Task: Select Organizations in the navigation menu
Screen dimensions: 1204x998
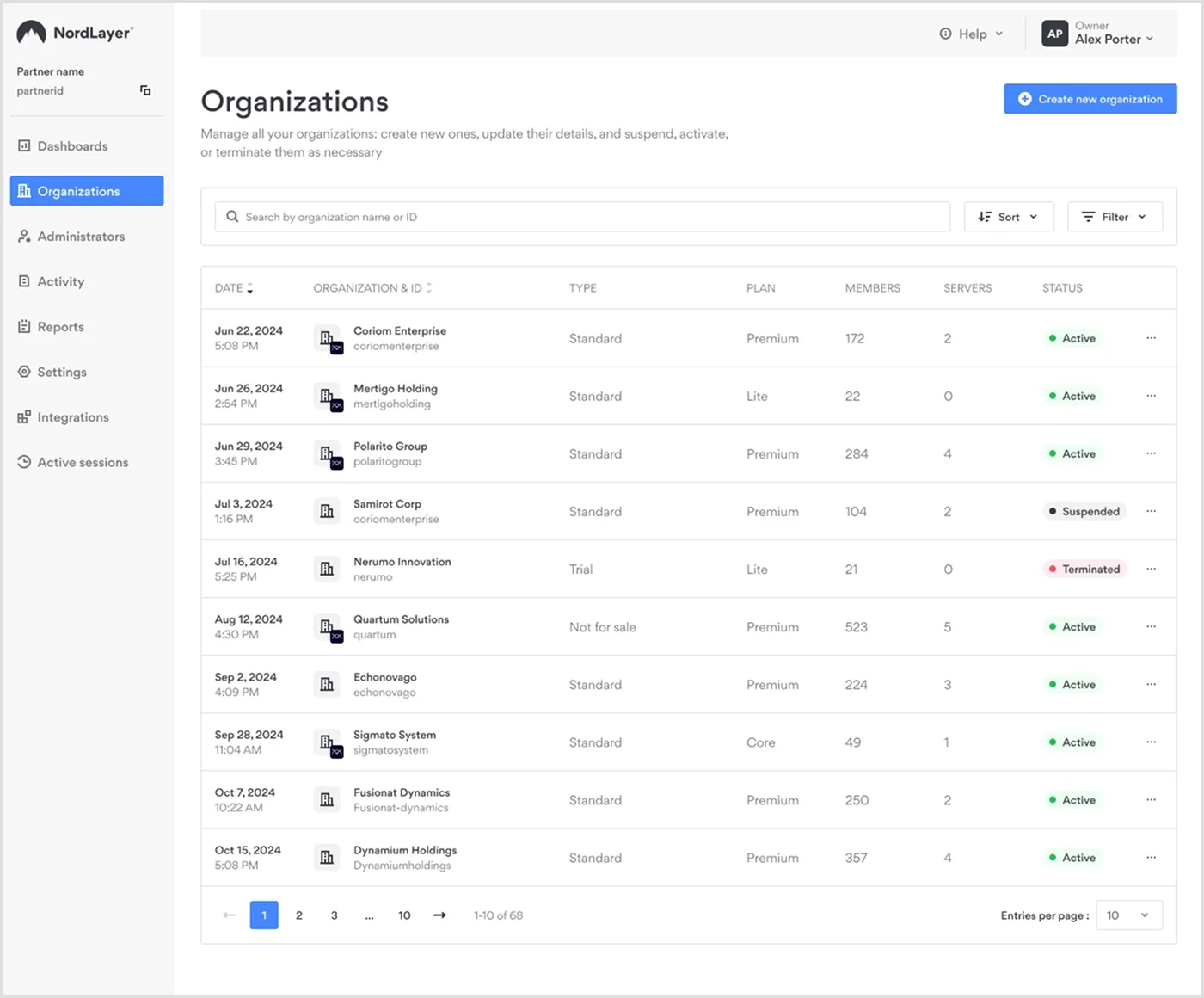Action: (78, 191)
